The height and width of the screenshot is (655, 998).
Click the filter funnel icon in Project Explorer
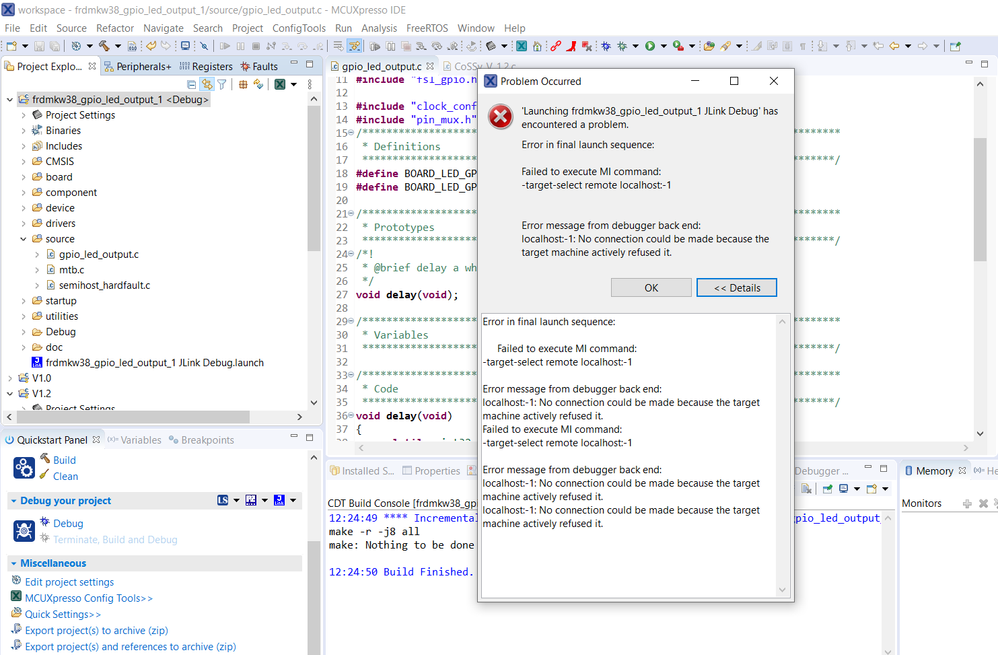[221, 84]
